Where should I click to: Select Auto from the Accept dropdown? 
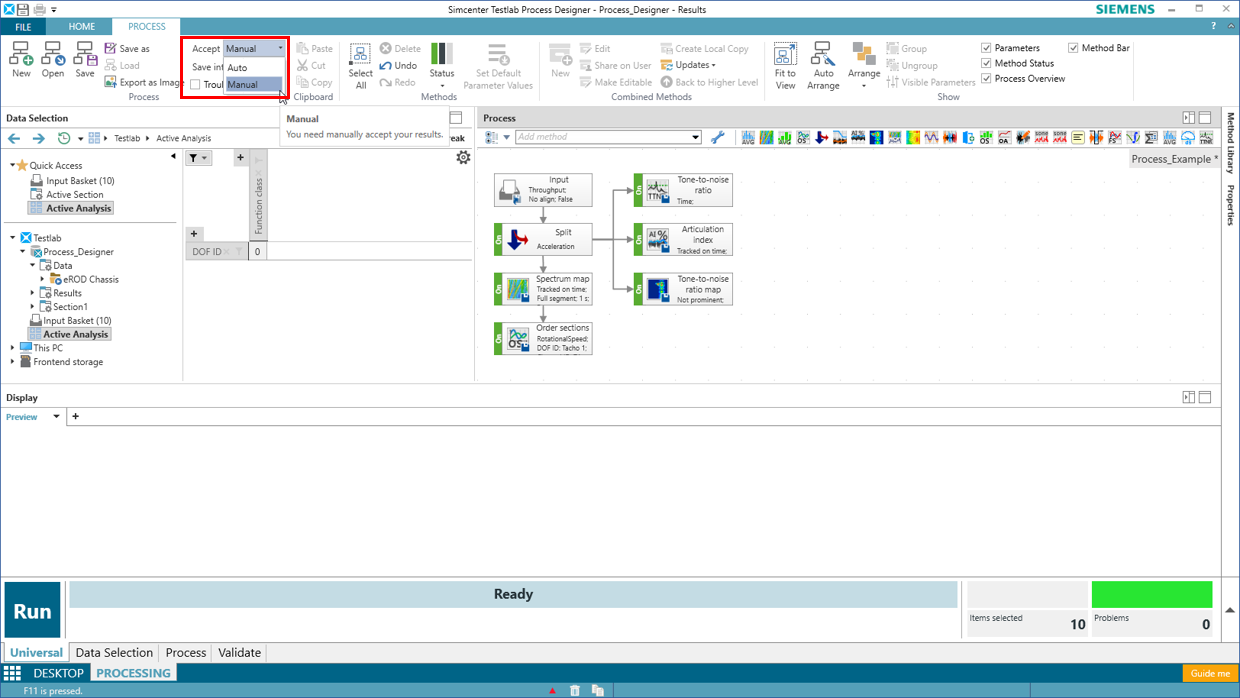click(238, 68)
